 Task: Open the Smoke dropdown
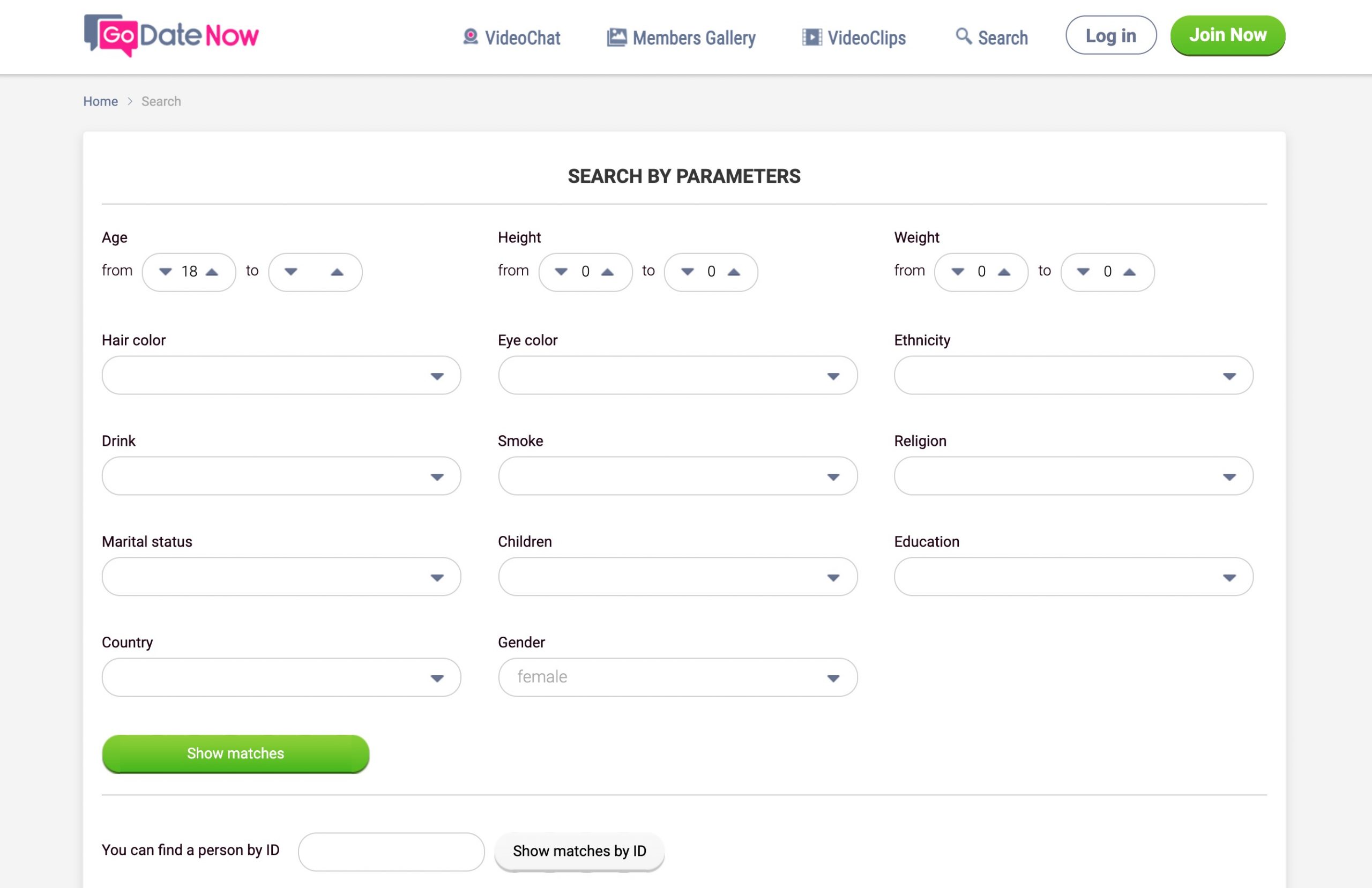point(678,476)
